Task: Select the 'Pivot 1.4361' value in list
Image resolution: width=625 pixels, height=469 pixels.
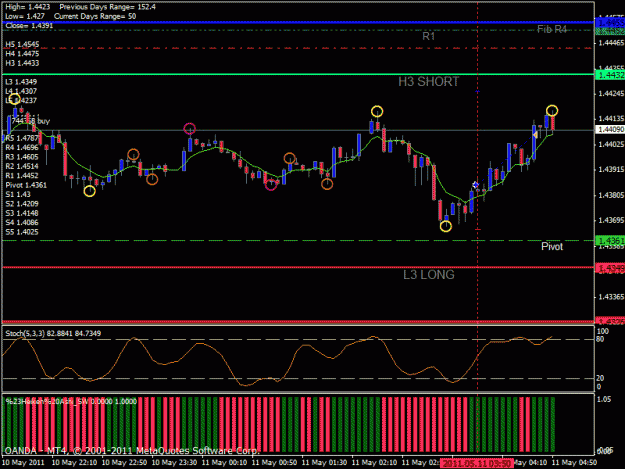Action: coord(26,185)
